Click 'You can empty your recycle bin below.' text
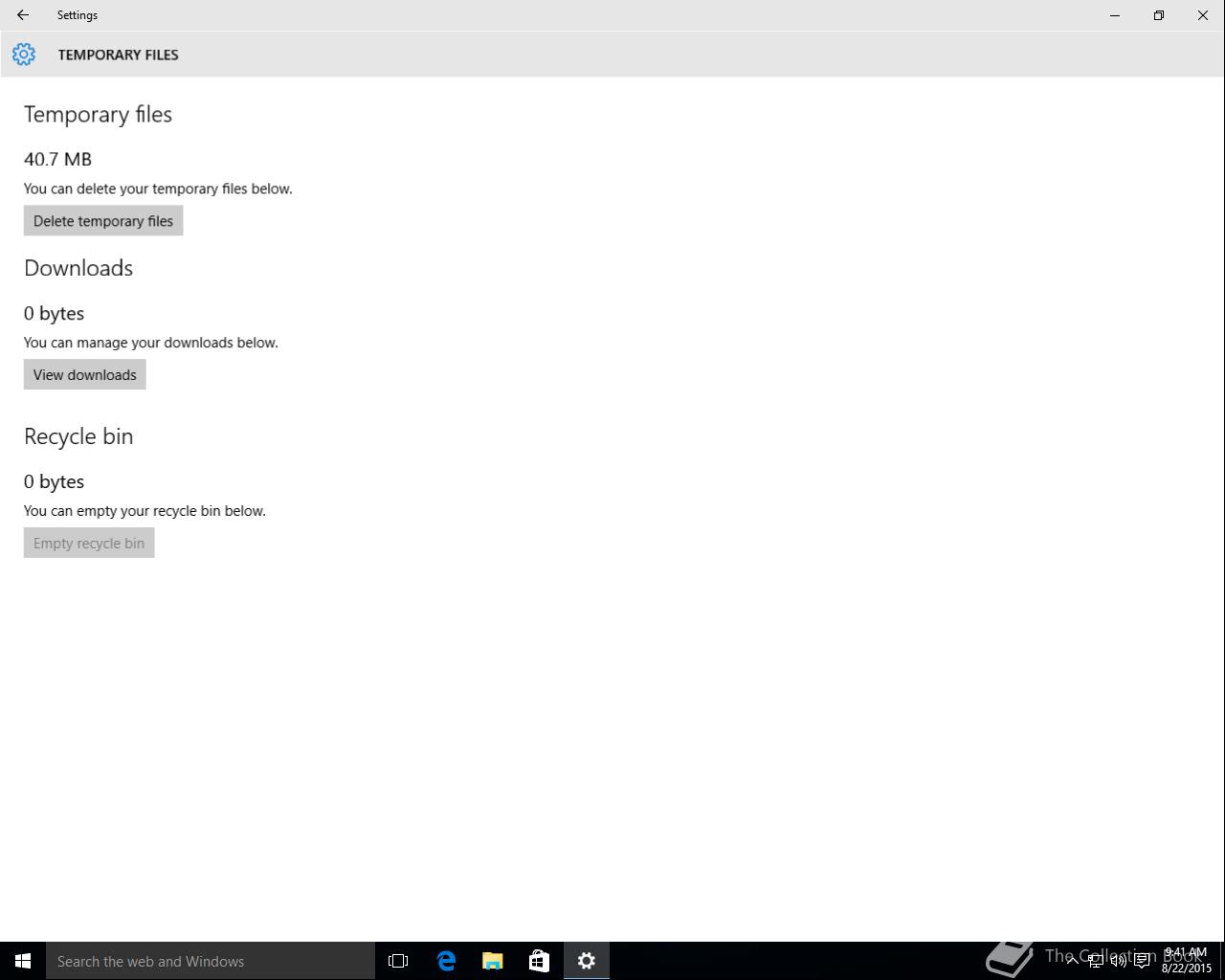 coord(145,511)
